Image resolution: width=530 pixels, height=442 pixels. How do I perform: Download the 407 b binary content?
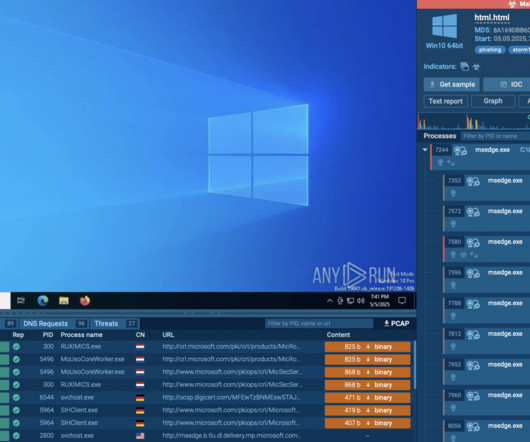click(367, 423)
